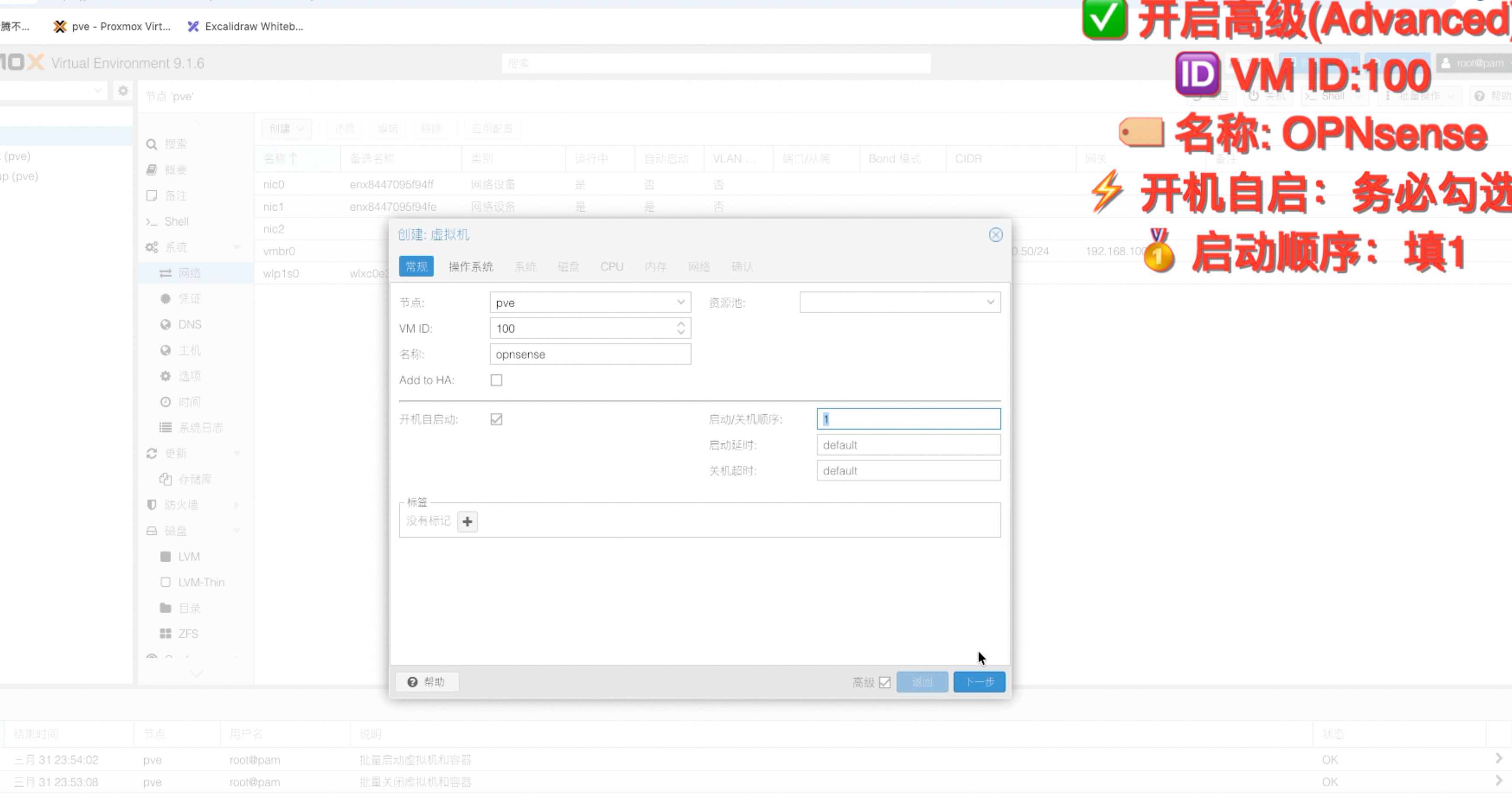The height and width of the screenshot is (797, 1512).
Task: Open the Excalidraw Whiteboard browser tab
Action: click(x=245, y=26)
